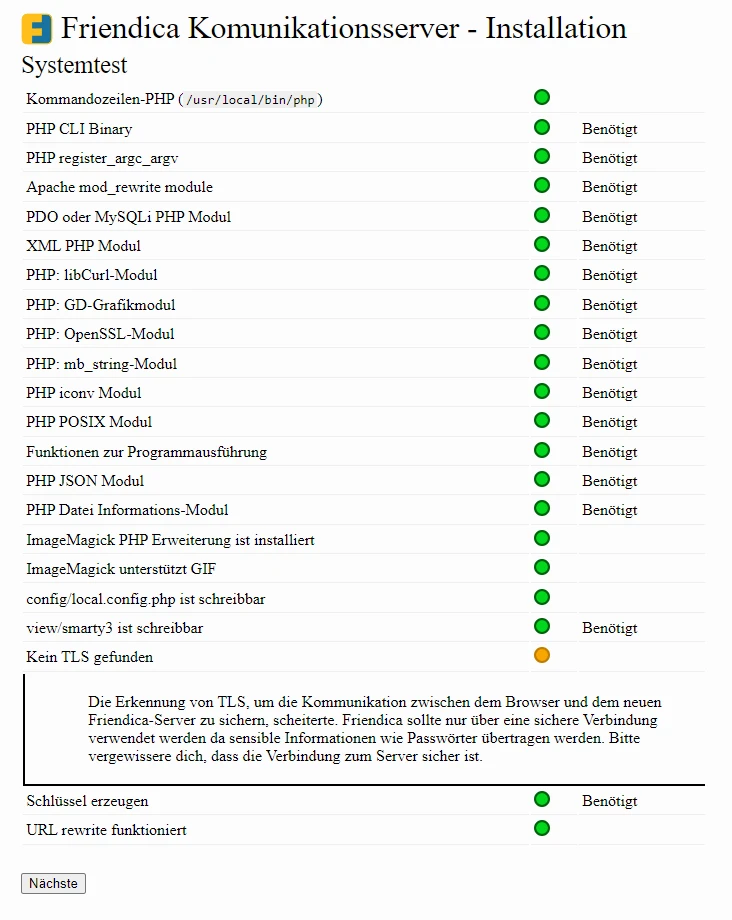Click the orange status icon for Kein TLS gefunden

(x=542, y=656)
